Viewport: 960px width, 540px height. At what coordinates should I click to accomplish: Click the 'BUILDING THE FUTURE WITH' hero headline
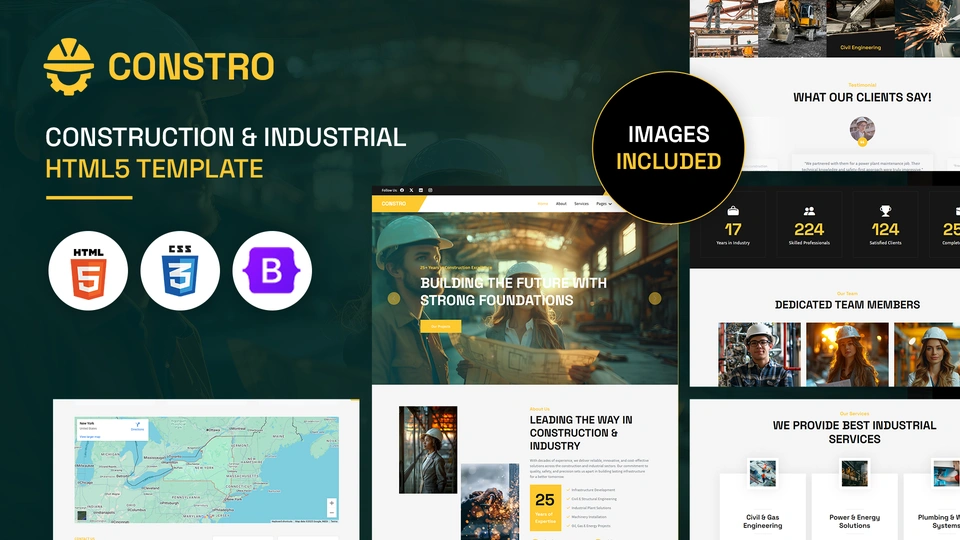point(513,283)
